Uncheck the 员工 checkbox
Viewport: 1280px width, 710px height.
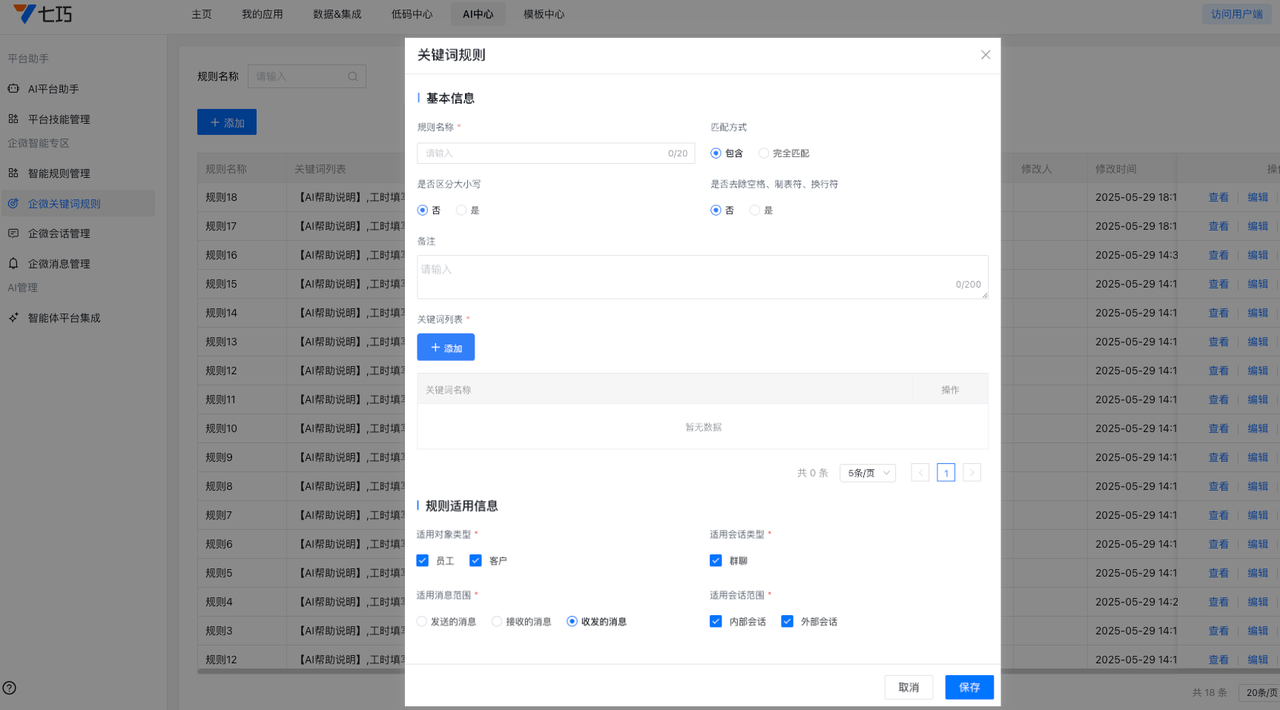point(423,561)
